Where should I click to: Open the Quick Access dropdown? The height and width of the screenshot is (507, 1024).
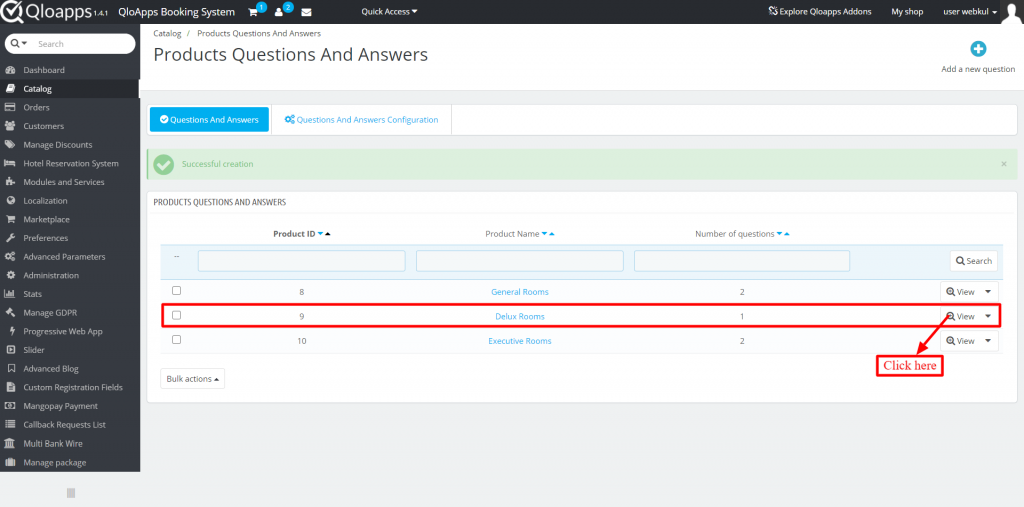[x=389, y=12]
